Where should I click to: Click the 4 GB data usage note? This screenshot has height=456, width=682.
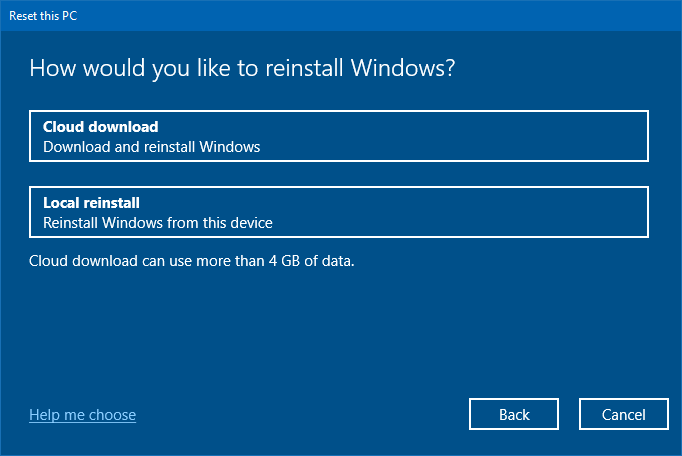point(191,261)
